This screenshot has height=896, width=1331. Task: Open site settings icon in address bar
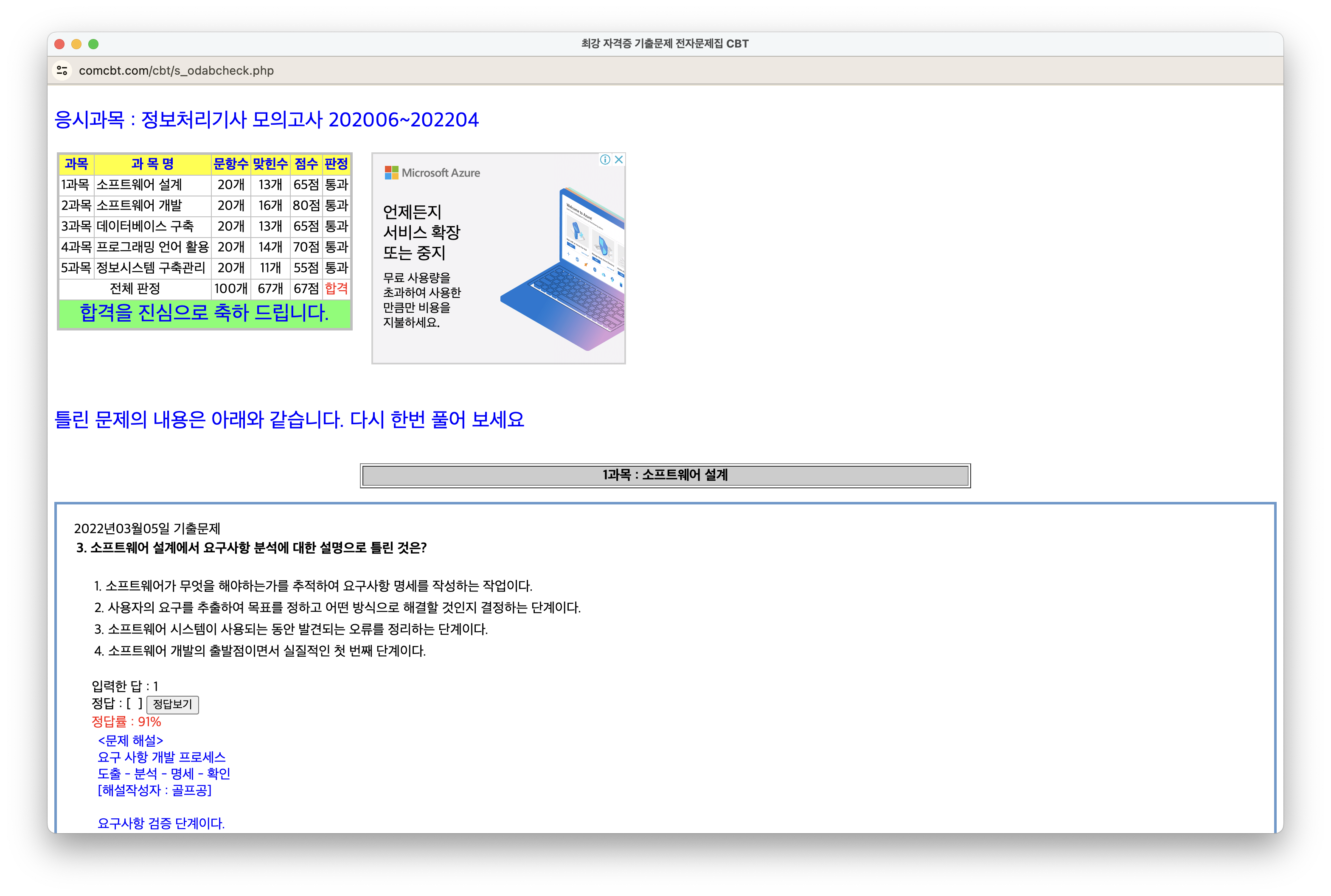click(x=62, y=70)
